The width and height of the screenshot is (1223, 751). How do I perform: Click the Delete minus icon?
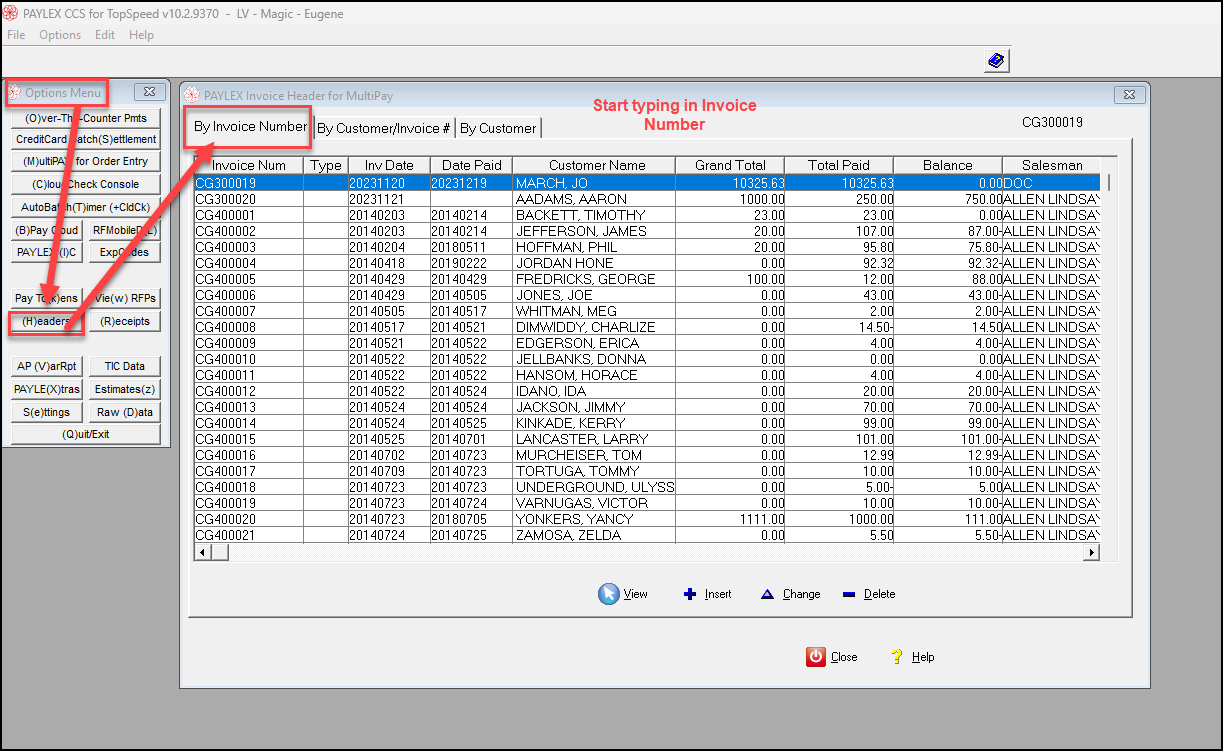849,594
